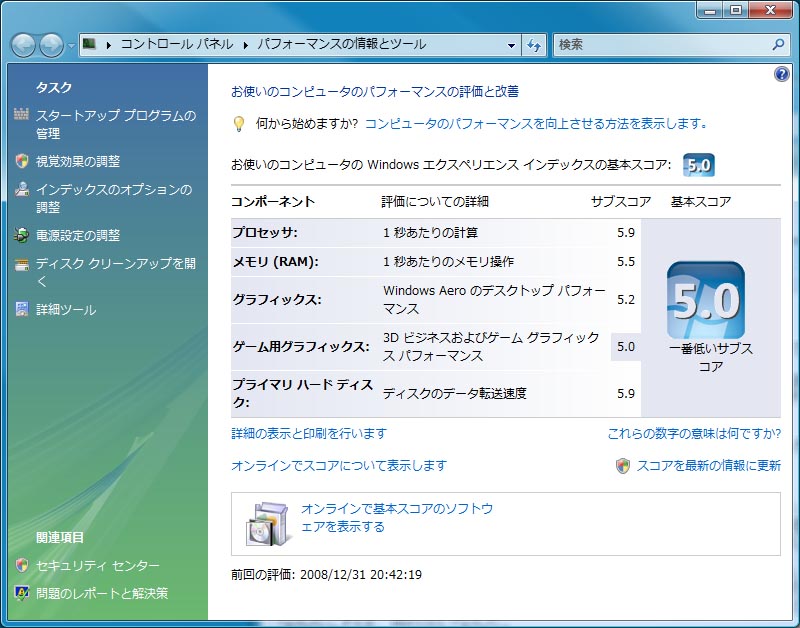Click the 詳細ツール icon in sidebar
Viewport: 800px width, 628px height.
tap(21, 309)
